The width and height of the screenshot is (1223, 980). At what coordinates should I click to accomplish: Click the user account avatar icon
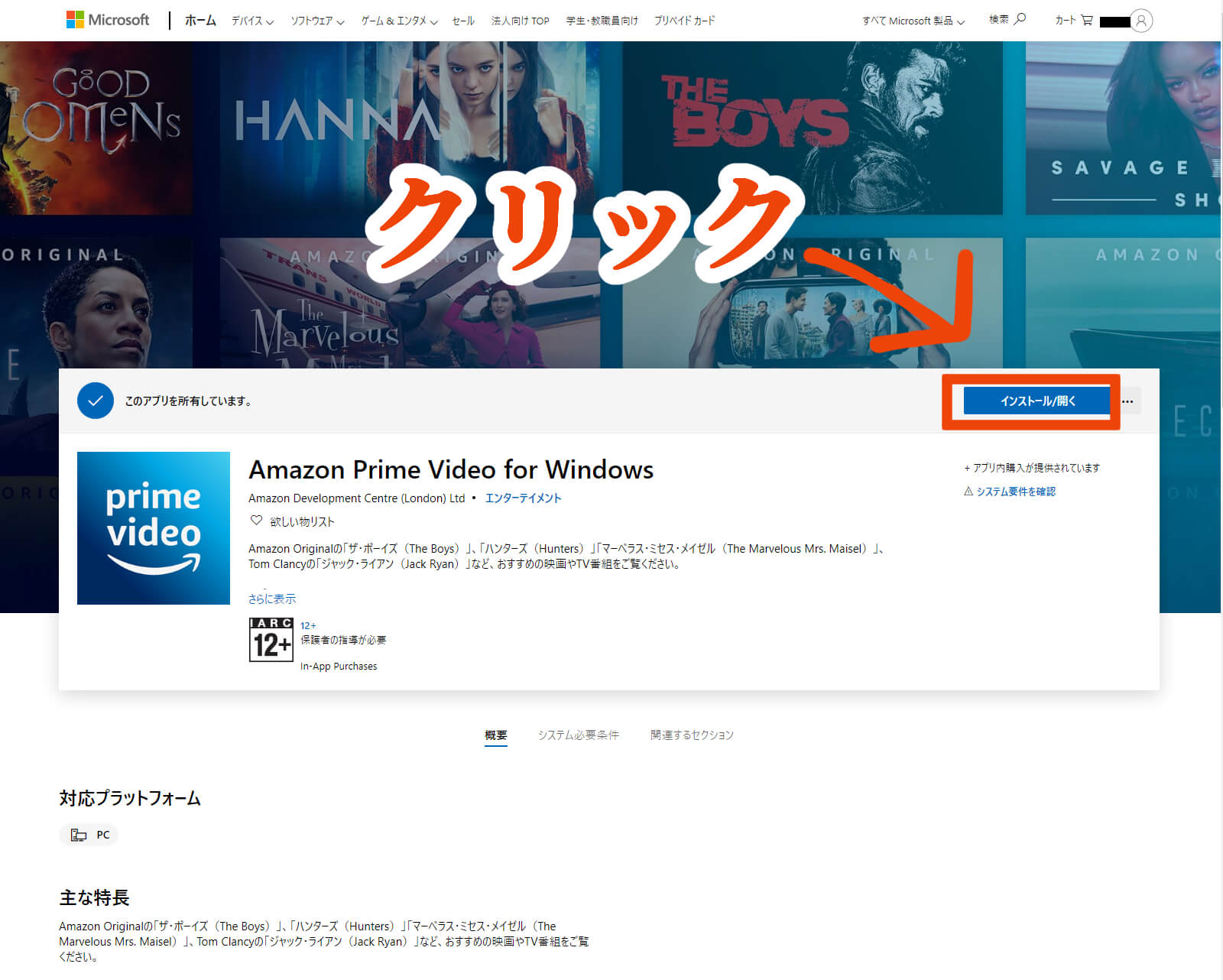point(1140,21)
